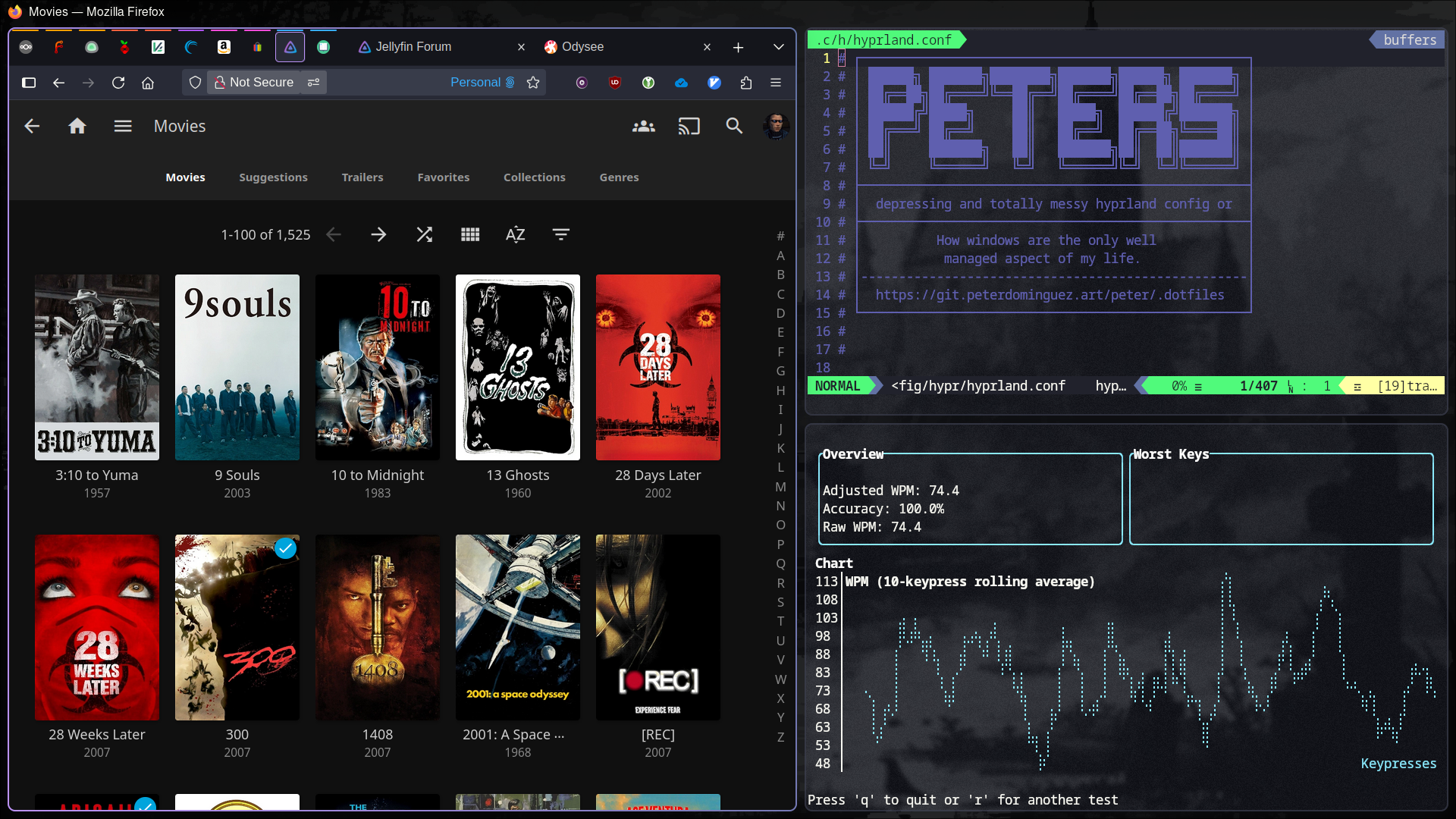Open Jellyfin search

coord(734,126)
